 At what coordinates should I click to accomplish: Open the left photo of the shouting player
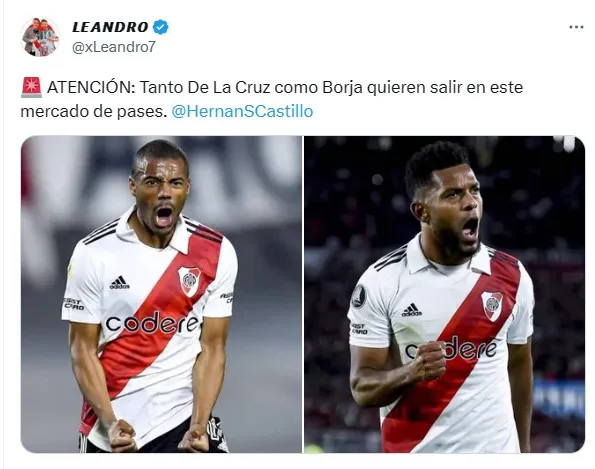pyautogui.click(x=161, y=294)
